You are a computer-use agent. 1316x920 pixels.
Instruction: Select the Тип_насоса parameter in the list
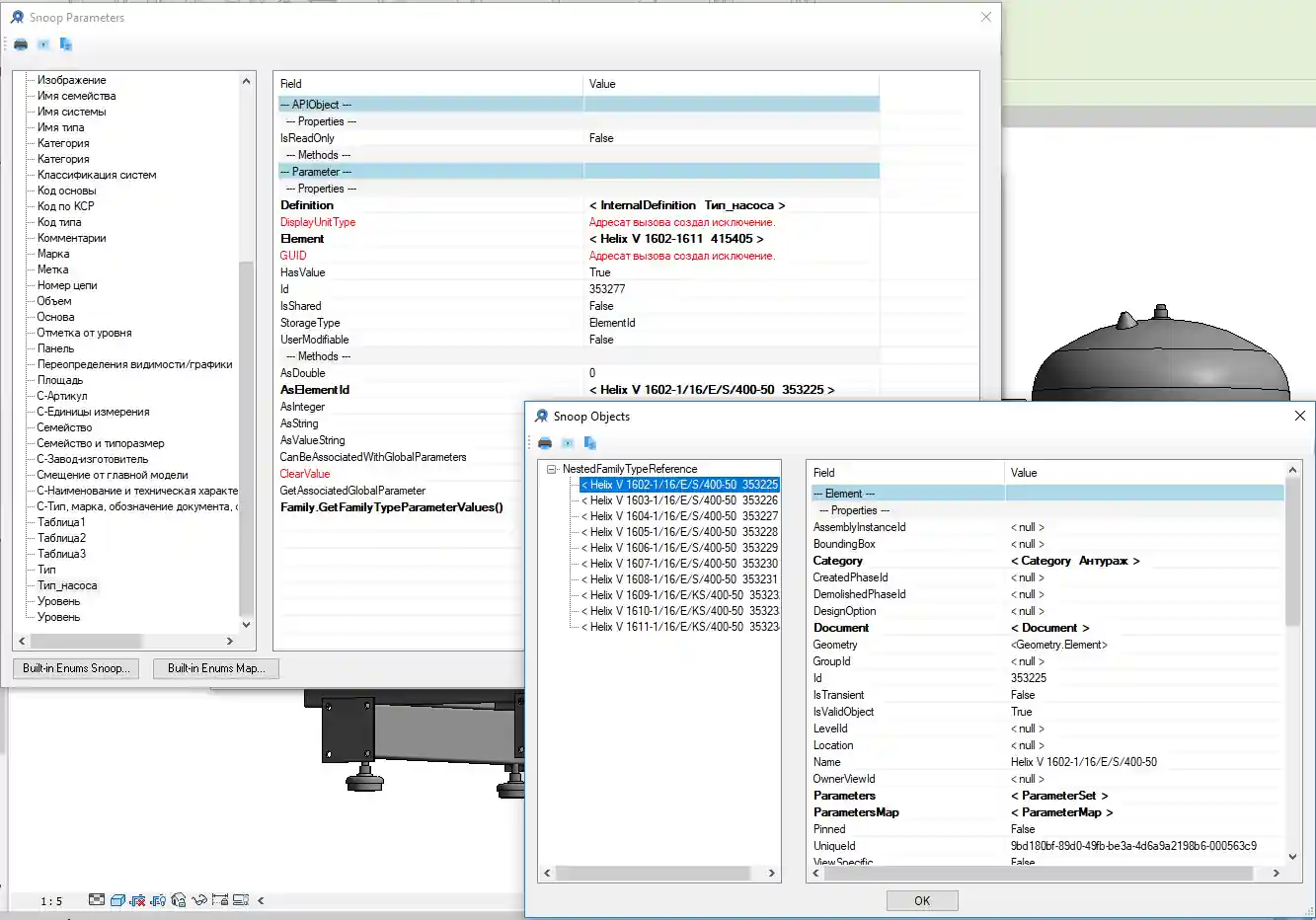66,584
